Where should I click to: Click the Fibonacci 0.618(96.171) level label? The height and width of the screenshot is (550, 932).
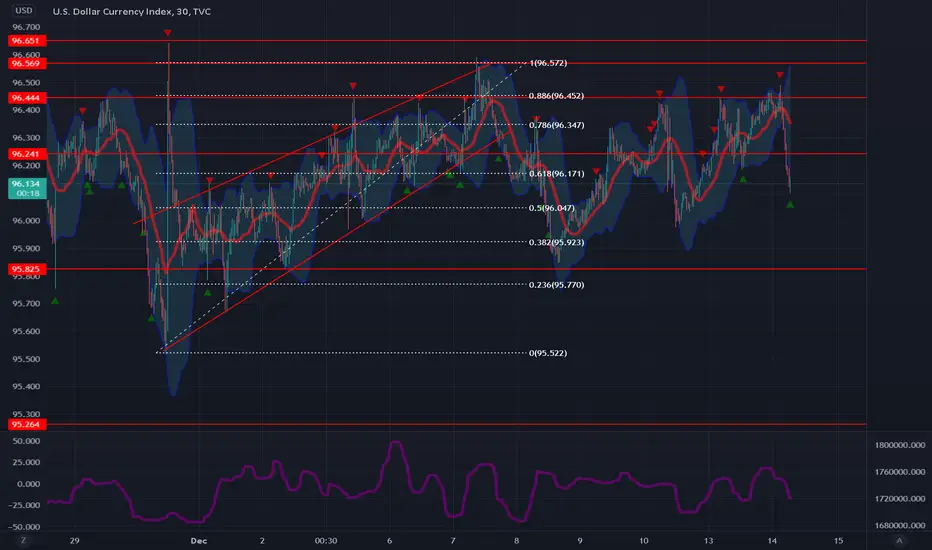pyautogui.click(x=556, y=174)
